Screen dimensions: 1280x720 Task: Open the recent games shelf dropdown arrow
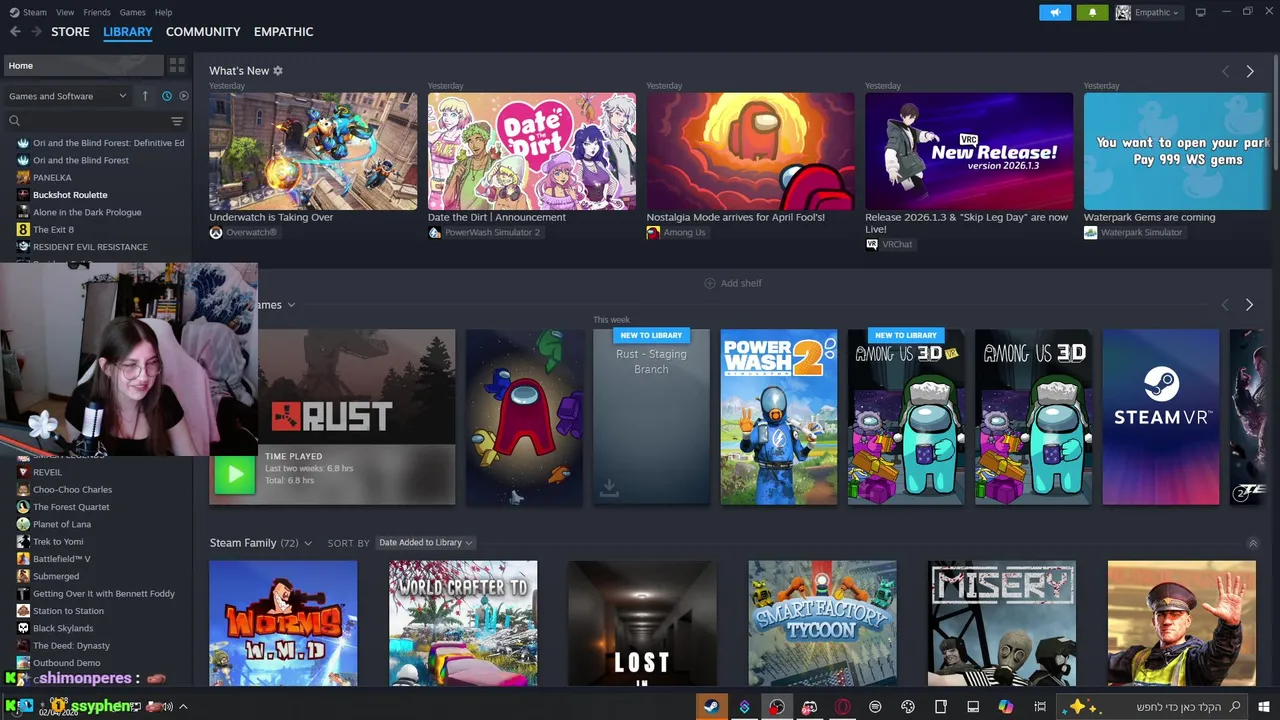pos(291,305)
